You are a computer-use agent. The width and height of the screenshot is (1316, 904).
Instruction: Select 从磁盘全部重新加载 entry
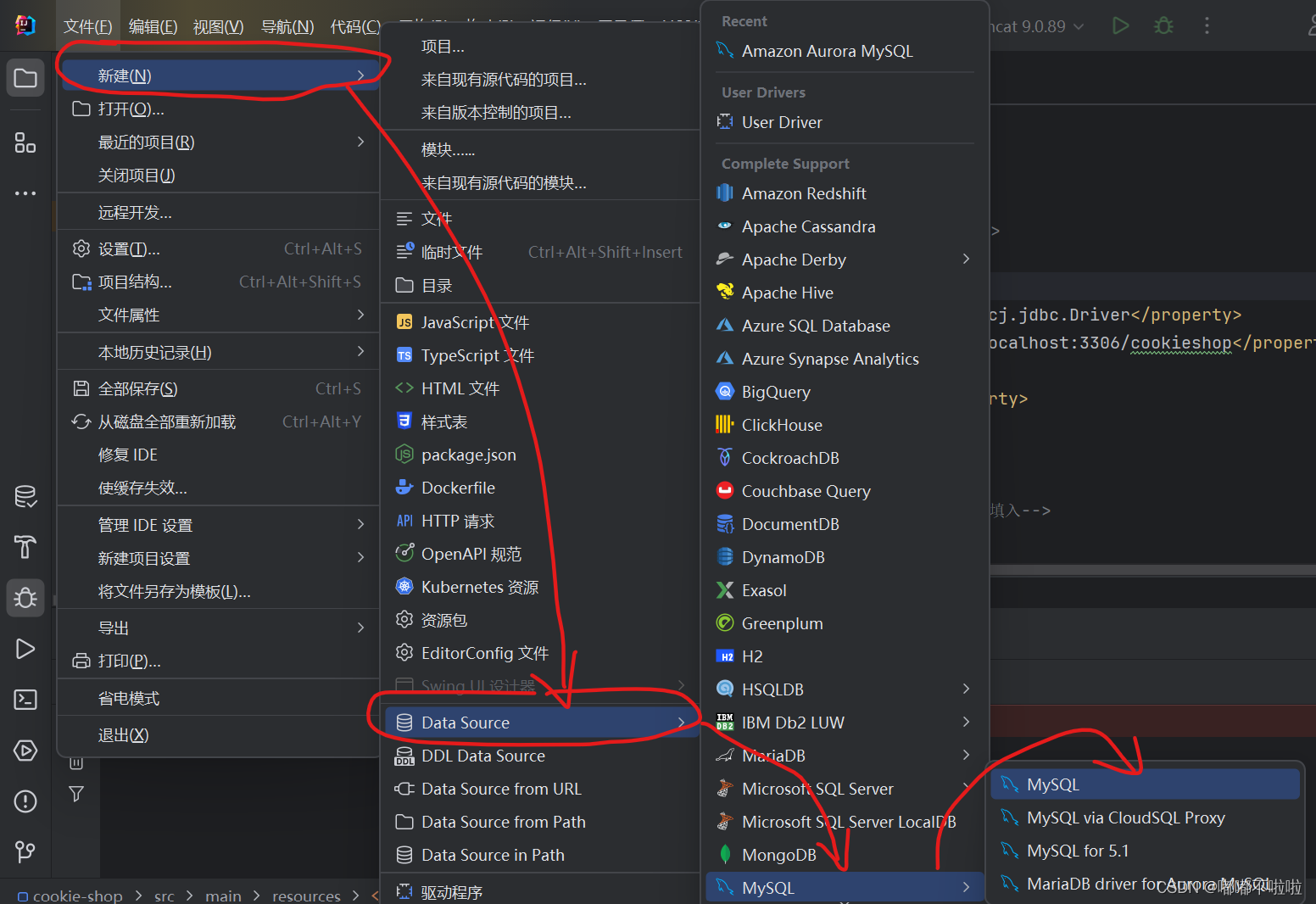coord(218,422)
